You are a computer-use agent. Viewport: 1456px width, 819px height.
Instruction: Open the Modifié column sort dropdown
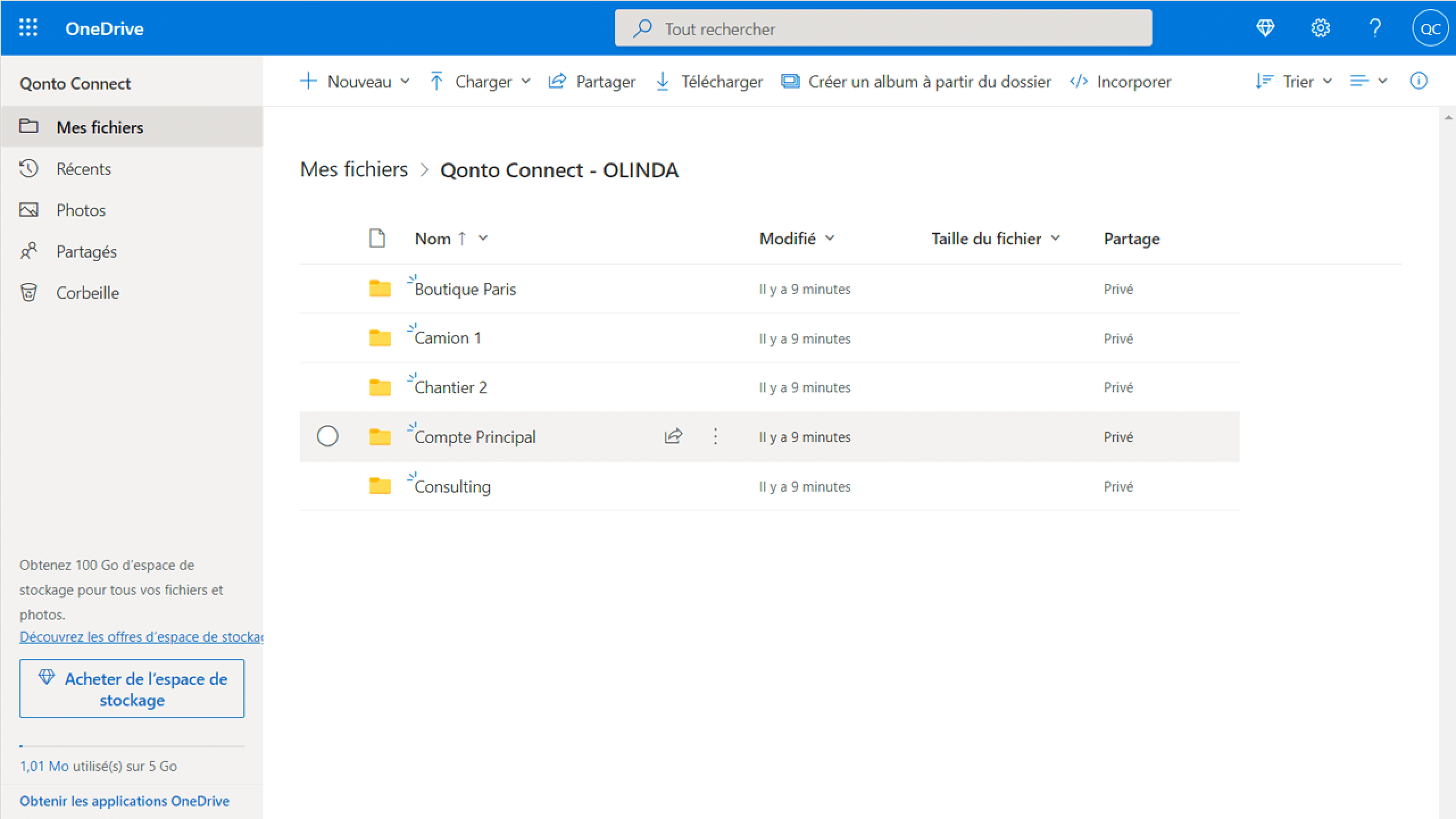832,238
